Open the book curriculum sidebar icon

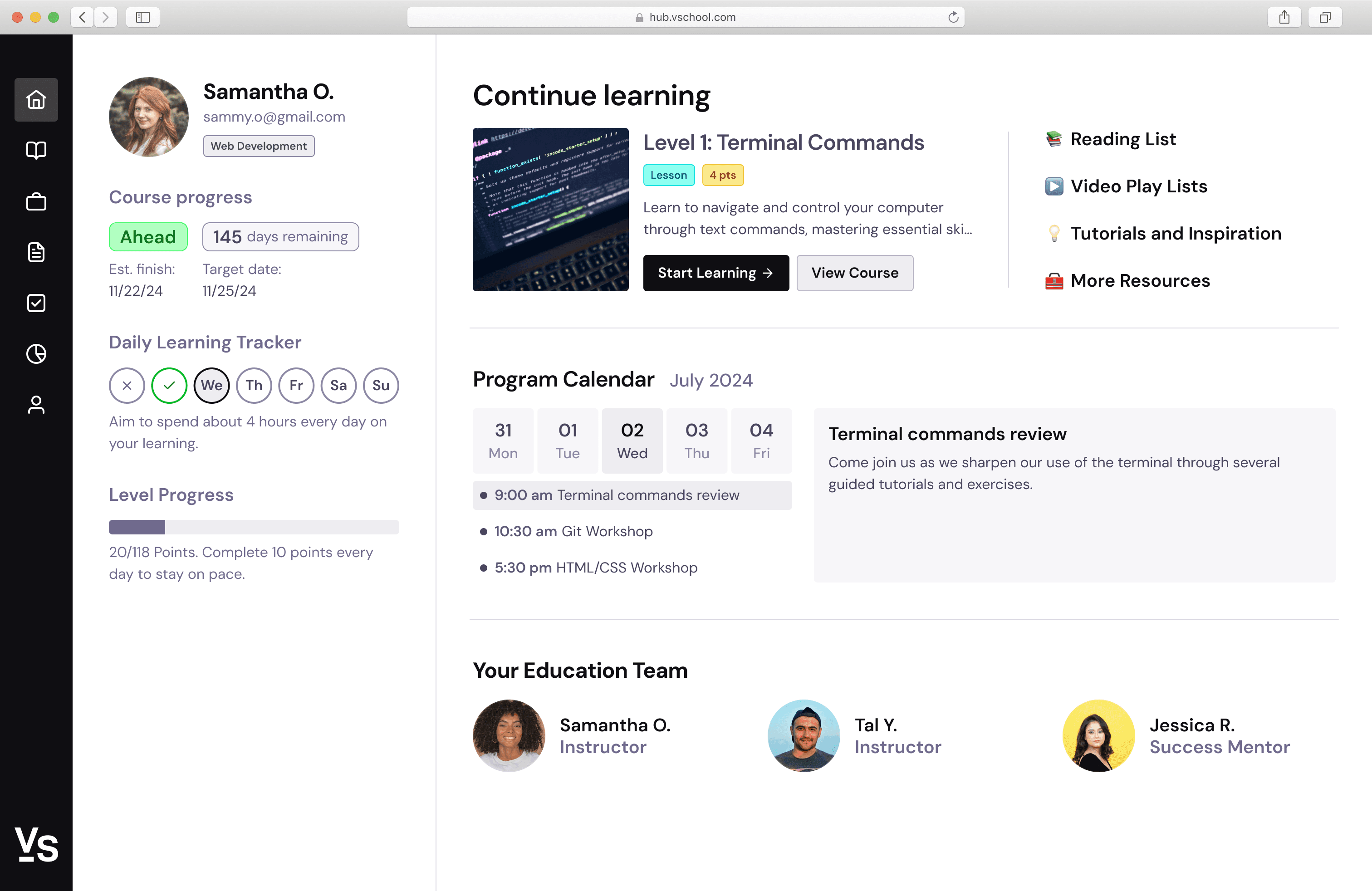(x=36, y=151)
